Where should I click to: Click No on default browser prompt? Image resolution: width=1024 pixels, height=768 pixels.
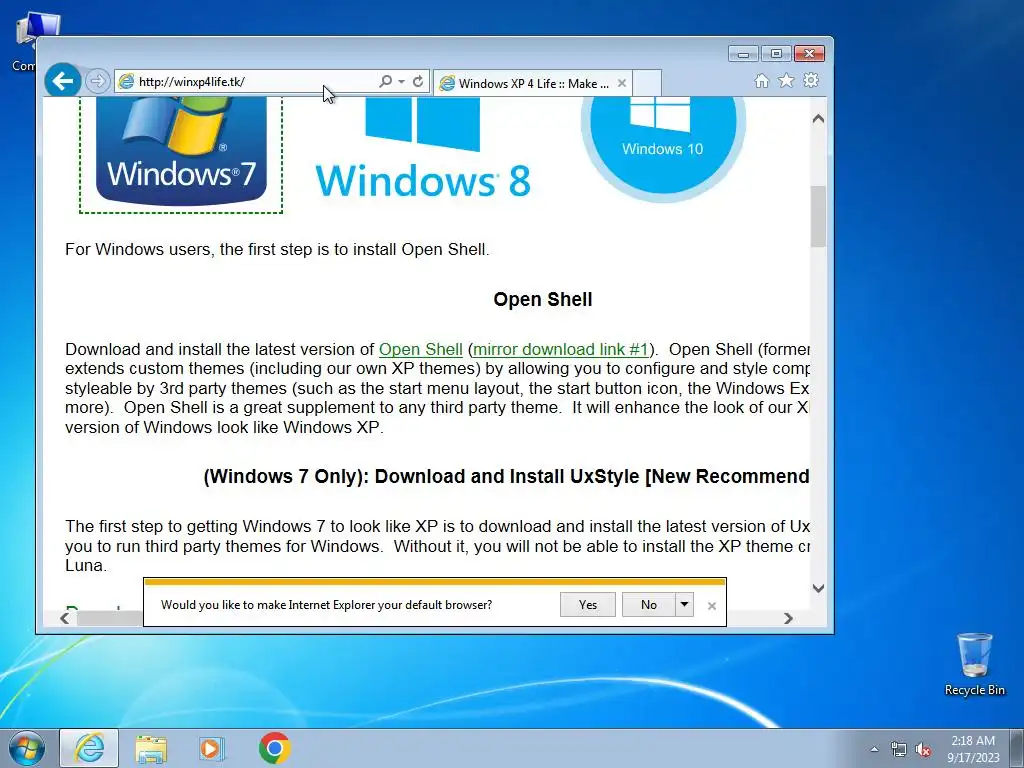click(648, 605)
